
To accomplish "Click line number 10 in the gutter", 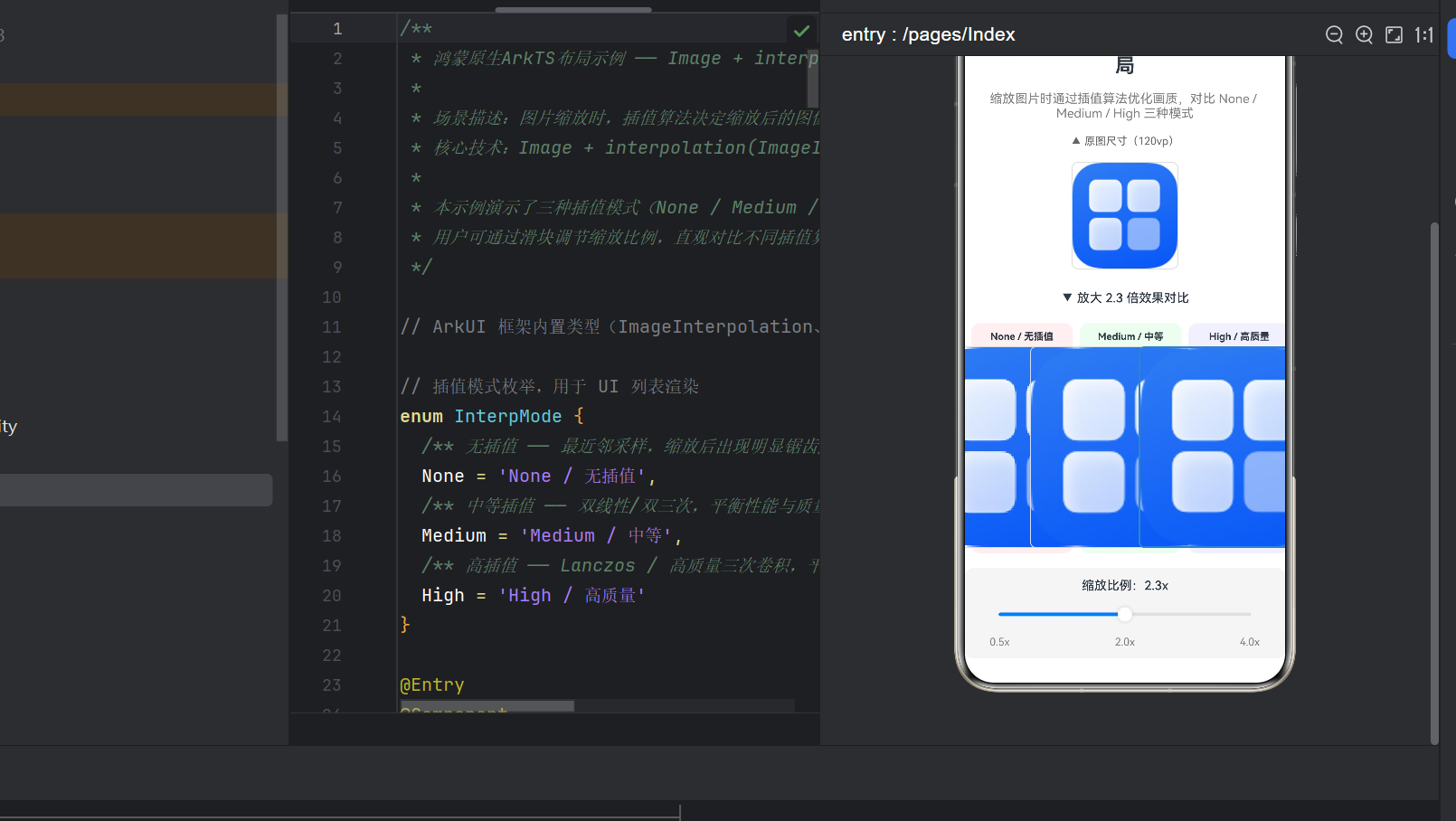I will coord(332,297).
